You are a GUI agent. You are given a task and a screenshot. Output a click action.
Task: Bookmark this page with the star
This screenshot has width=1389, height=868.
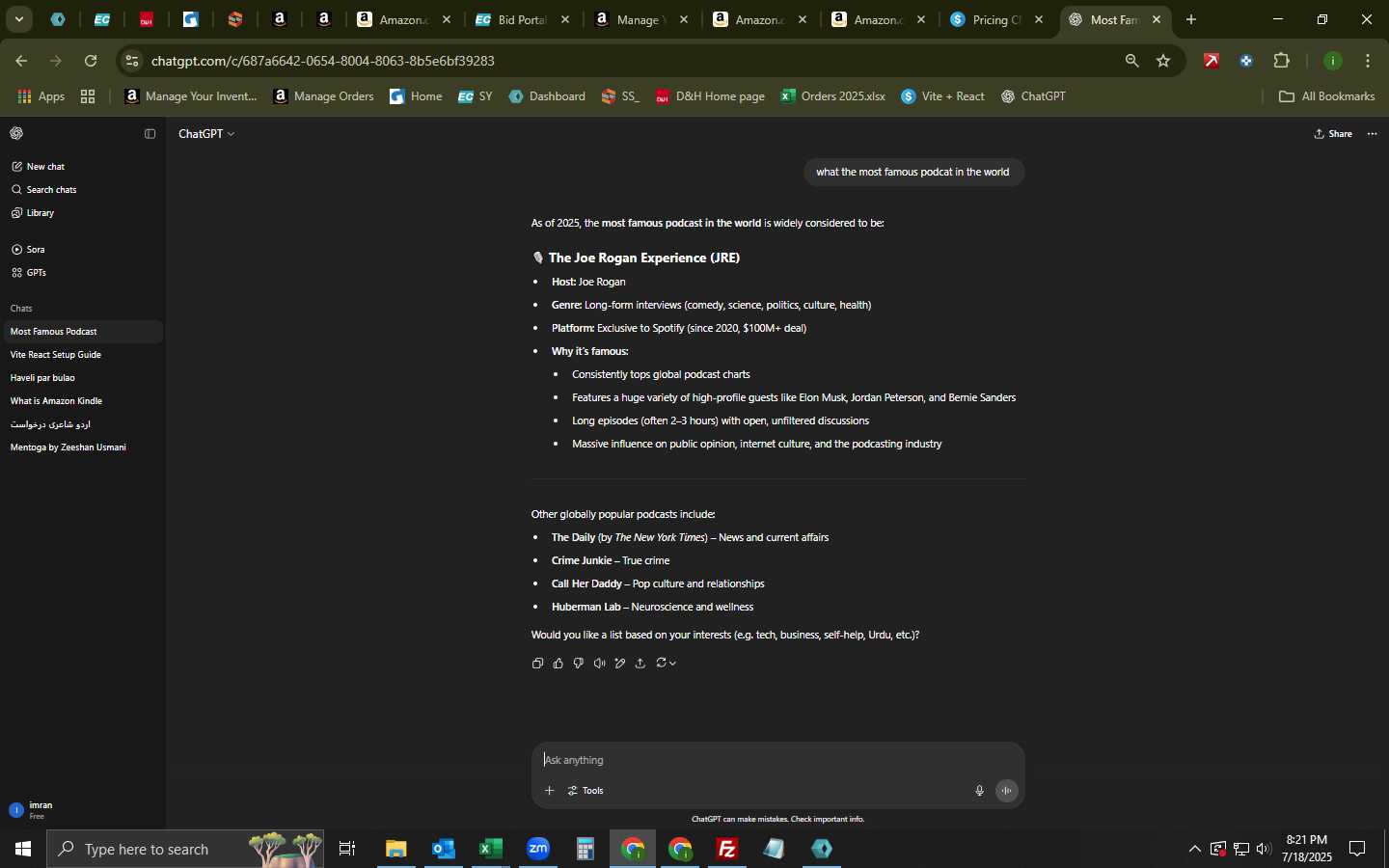click(x=1164, y=61)
